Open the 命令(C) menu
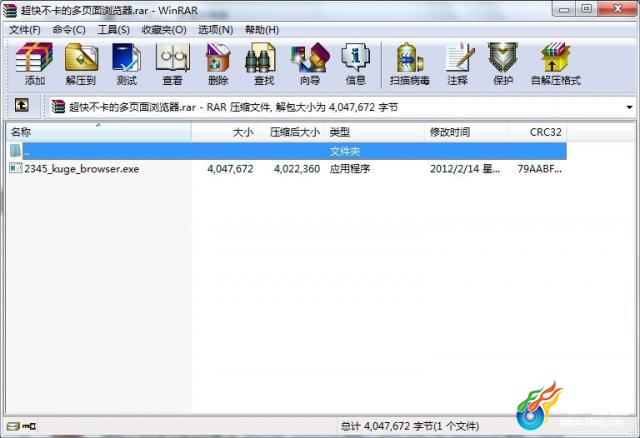 click(69, 30)
